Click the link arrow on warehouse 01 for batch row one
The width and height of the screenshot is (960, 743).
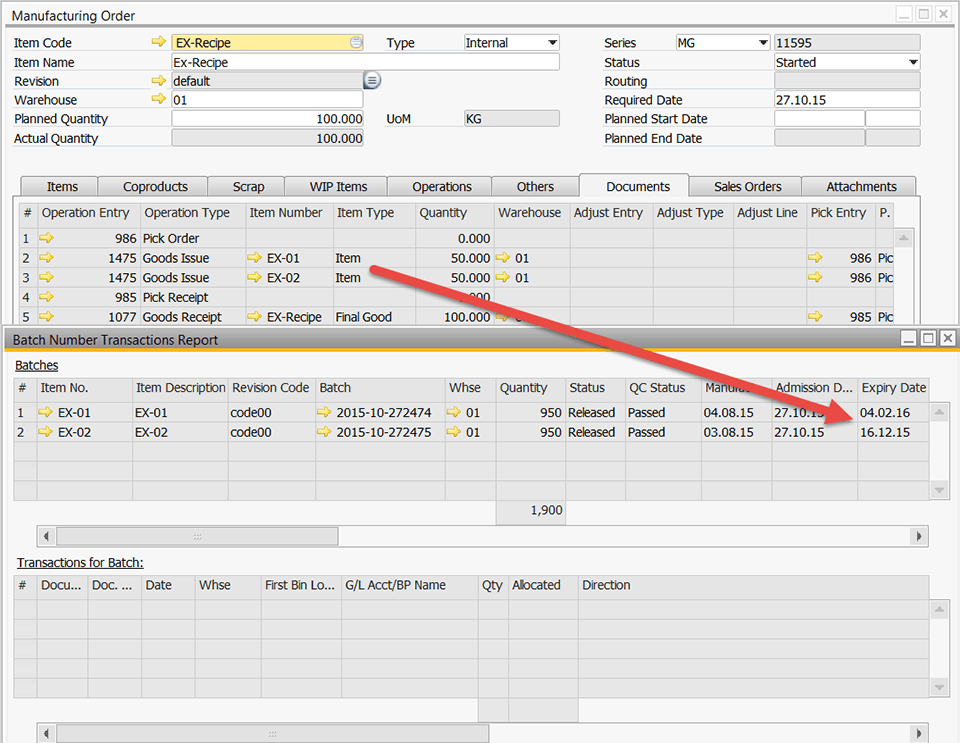[456, 410]
